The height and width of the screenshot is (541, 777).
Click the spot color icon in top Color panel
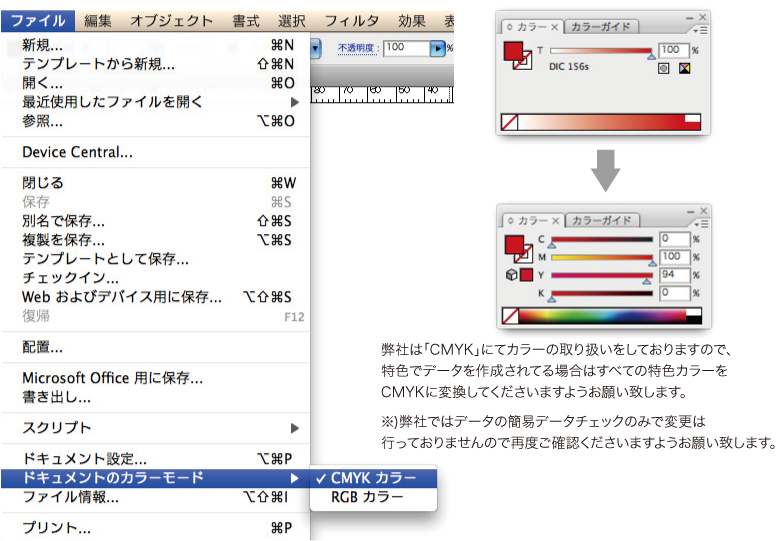pyautogui.click(x=664, y=69)
